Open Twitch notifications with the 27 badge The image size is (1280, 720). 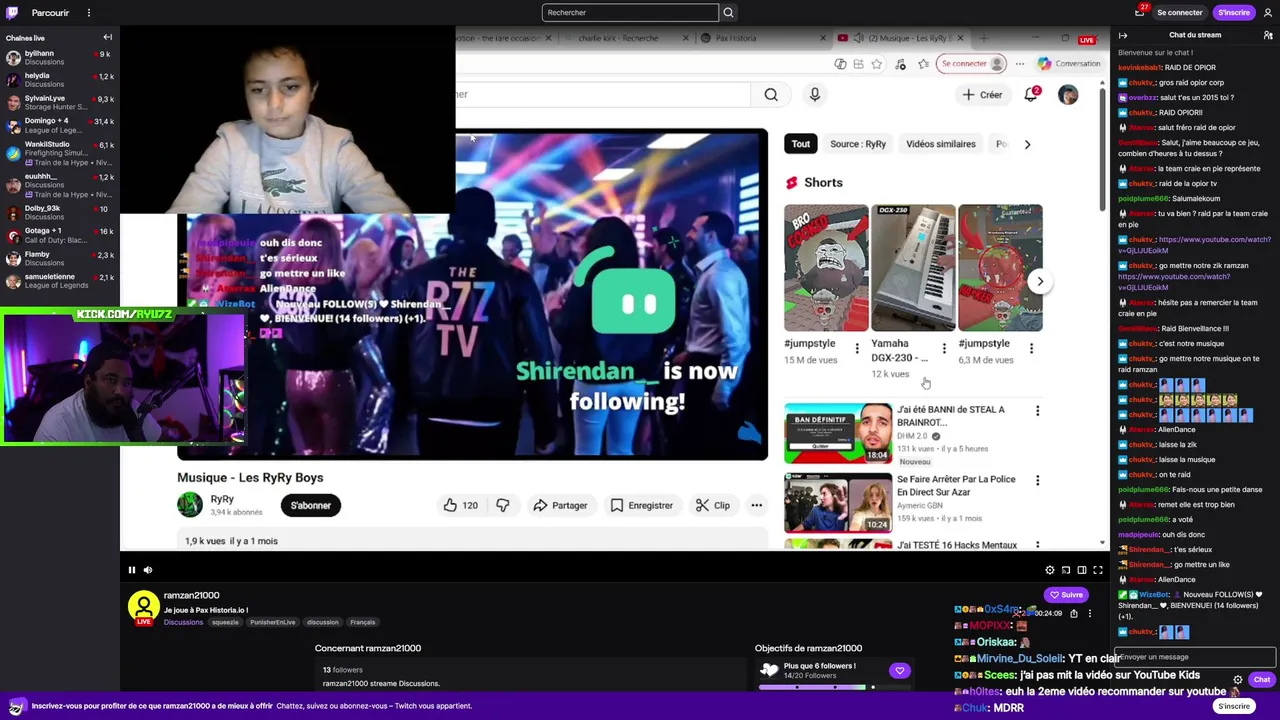(1139, 12)
